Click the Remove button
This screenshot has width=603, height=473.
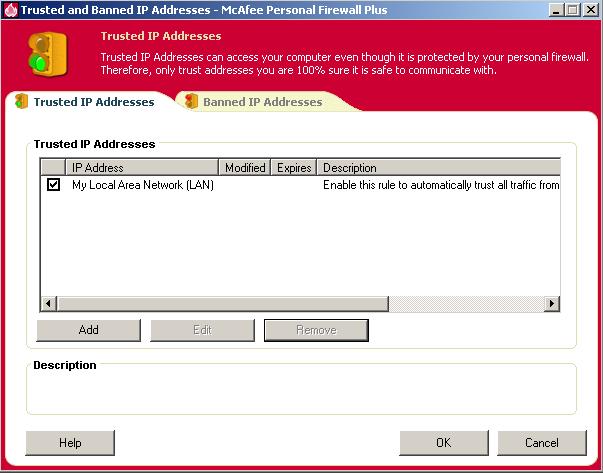coord(316,330)
